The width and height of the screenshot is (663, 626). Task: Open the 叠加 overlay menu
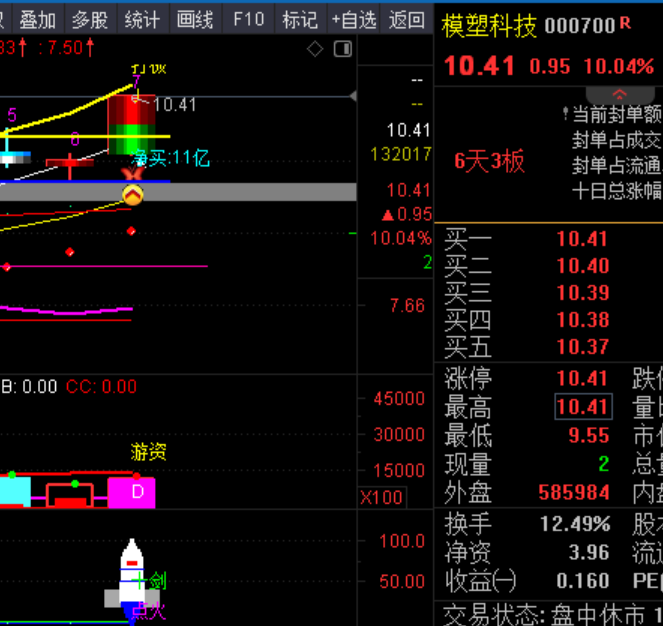(x=38, y=19)
